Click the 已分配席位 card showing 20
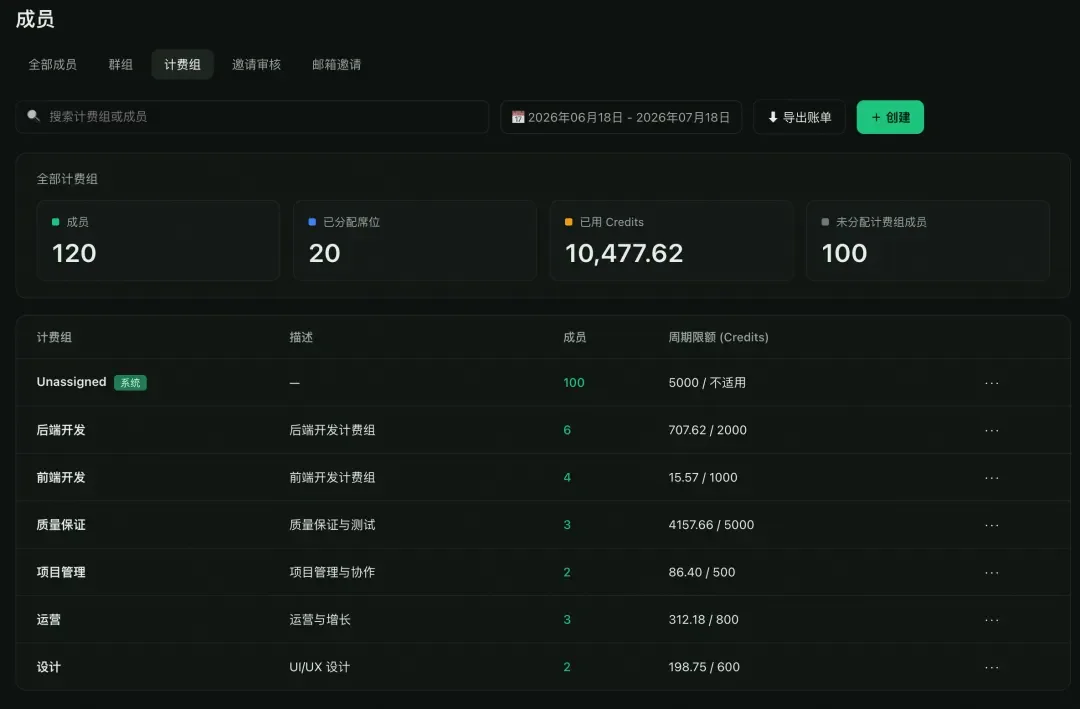1080x709 pixels. point(415,240)
